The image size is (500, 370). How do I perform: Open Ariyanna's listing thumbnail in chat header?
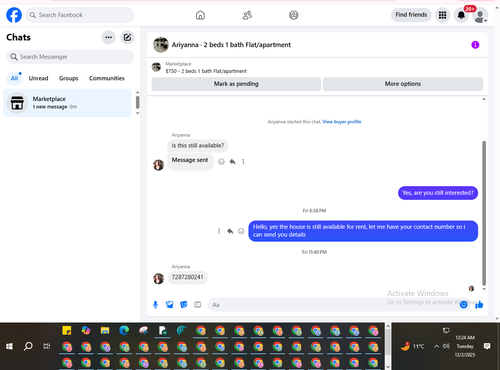tap(161, 45)
